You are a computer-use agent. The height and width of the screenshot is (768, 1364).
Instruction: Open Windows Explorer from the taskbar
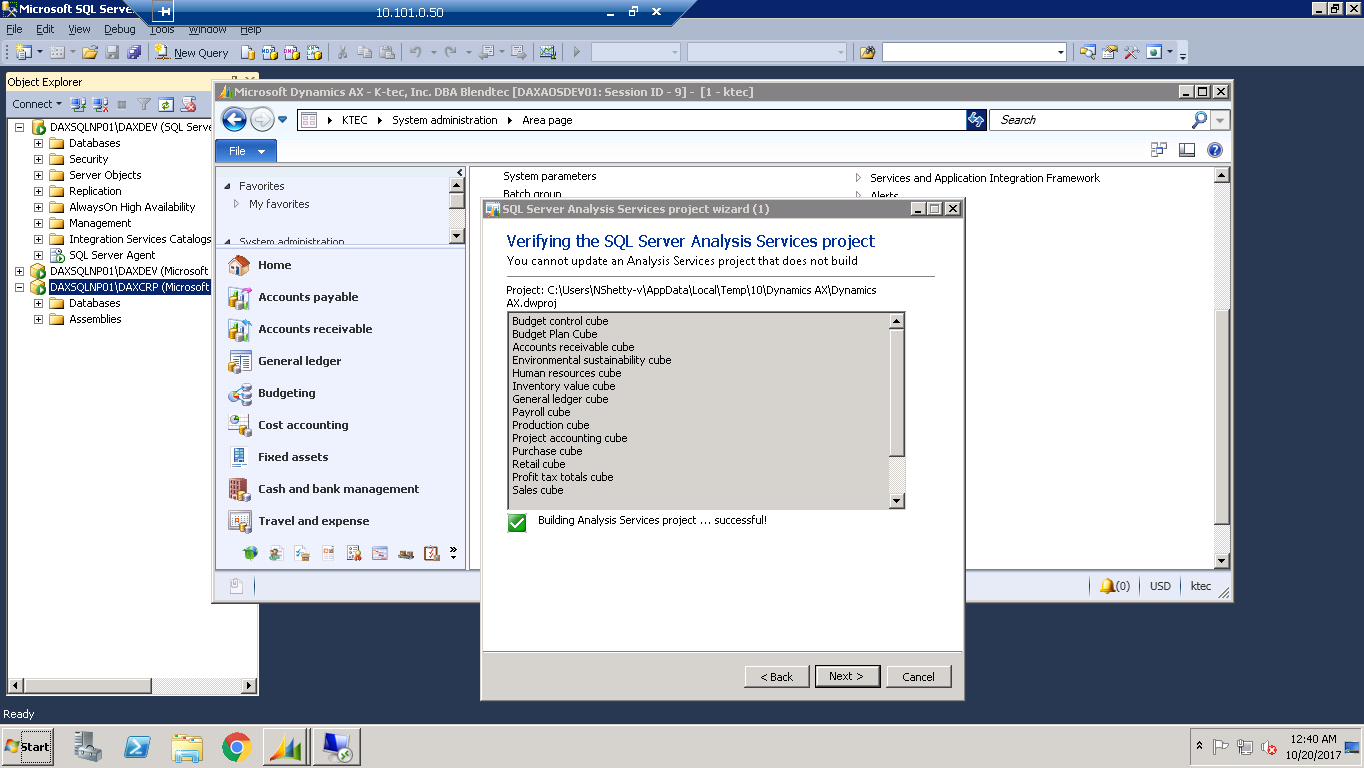point(187,747)
